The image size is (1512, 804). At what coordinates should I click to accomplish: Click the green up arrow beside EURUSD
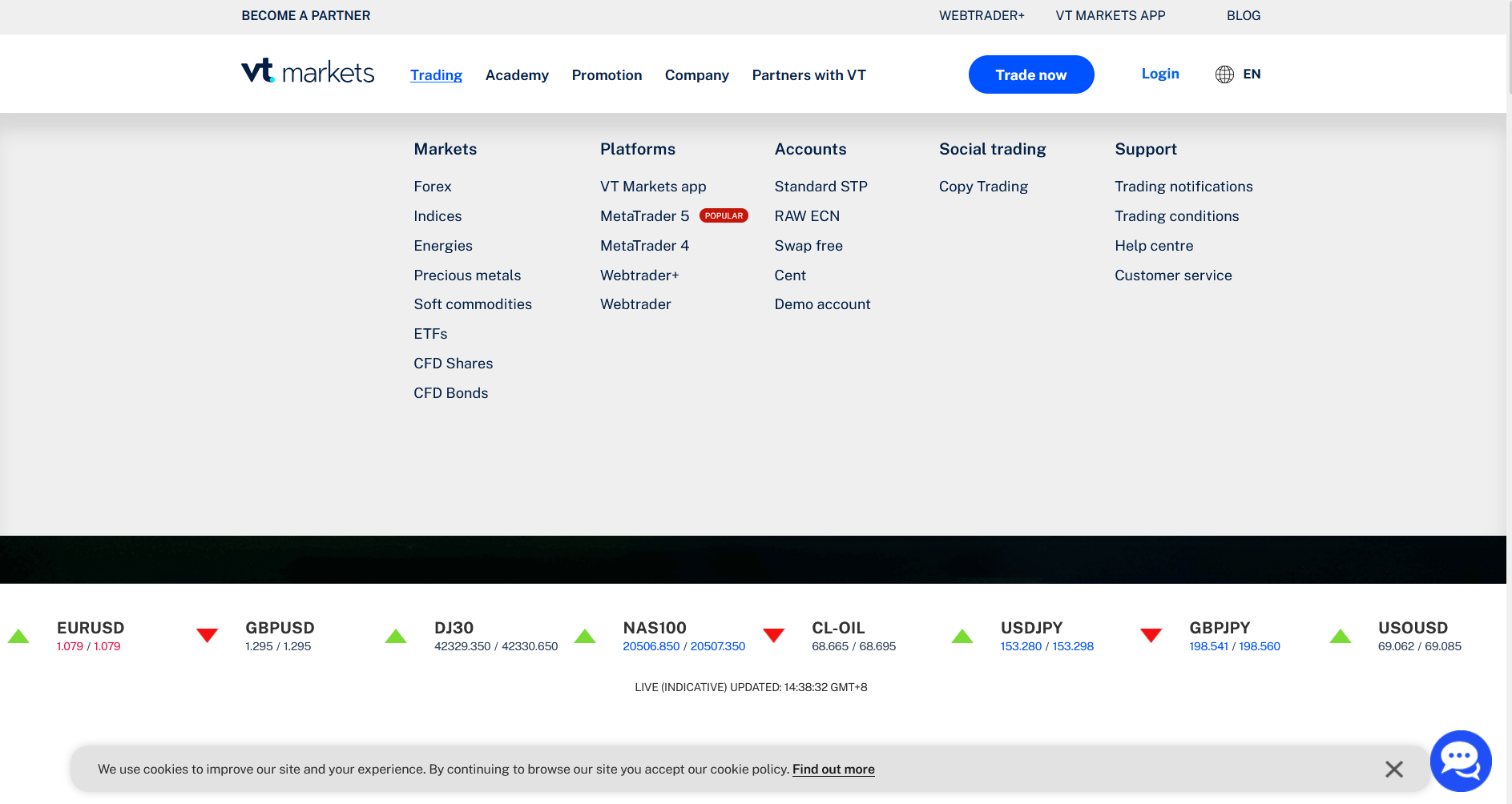(x=18, y=636)
